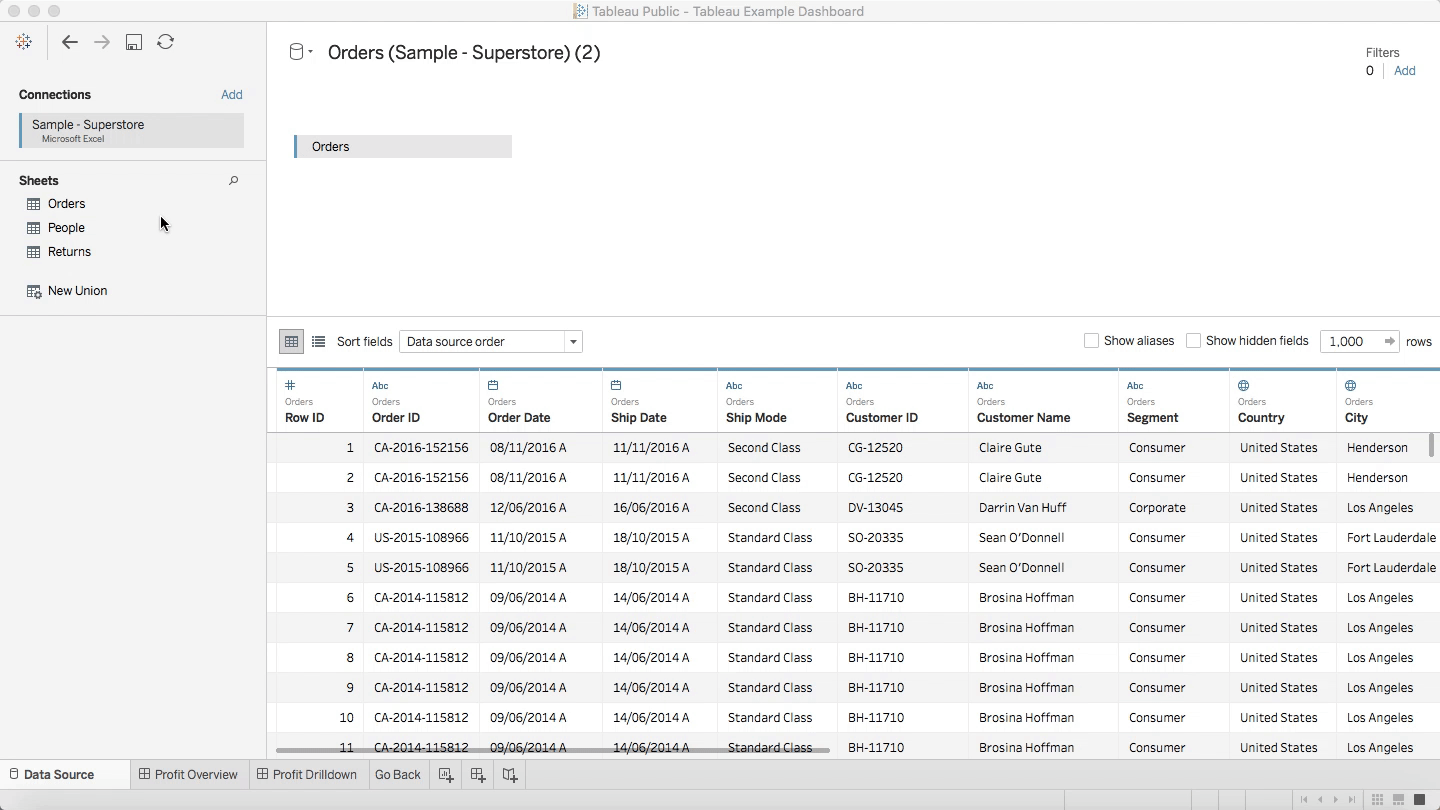Viewport: 1440px width, 810px height.
Task: Change Customer Name Abc type icon
Action: 985,385
